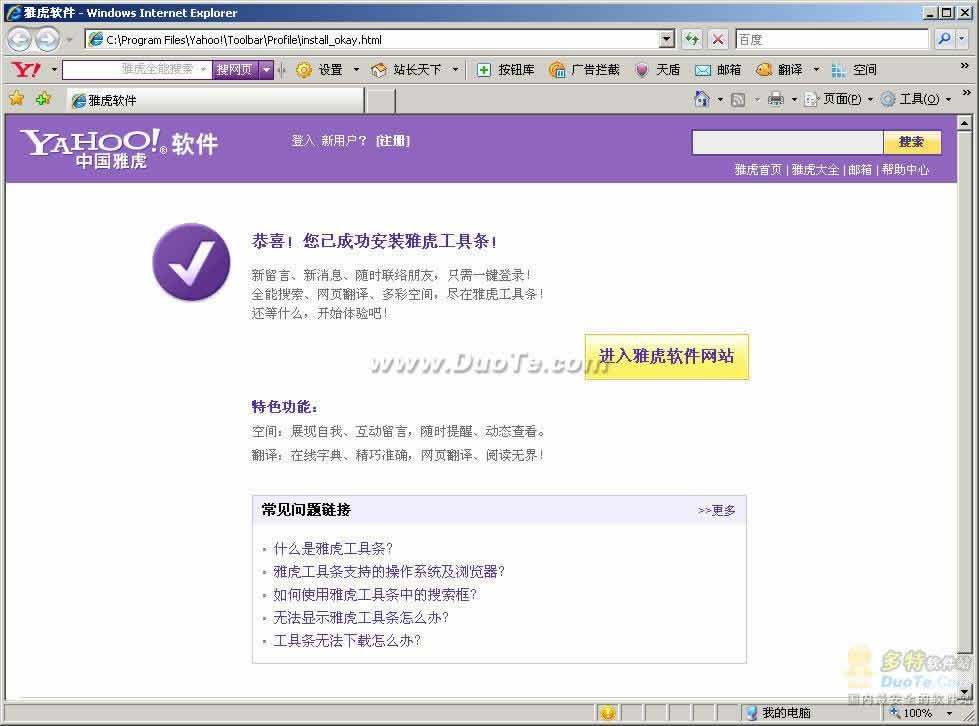Expand 翻译 dropdown arrow
Screen dimensions: 979x726
[815, 70]
